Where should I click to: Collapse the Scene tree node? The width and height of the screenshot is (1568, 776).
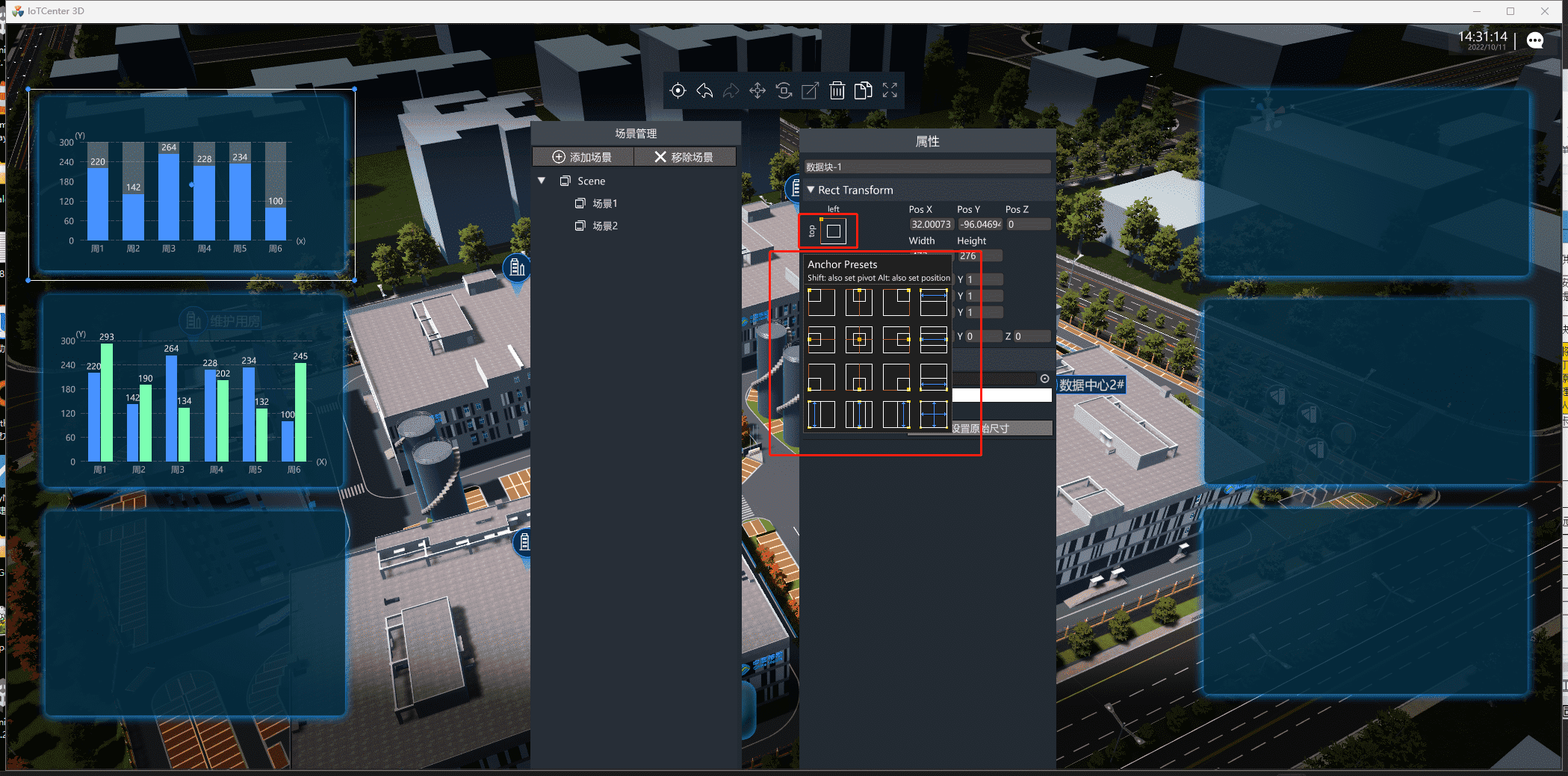tap(542, 181)
